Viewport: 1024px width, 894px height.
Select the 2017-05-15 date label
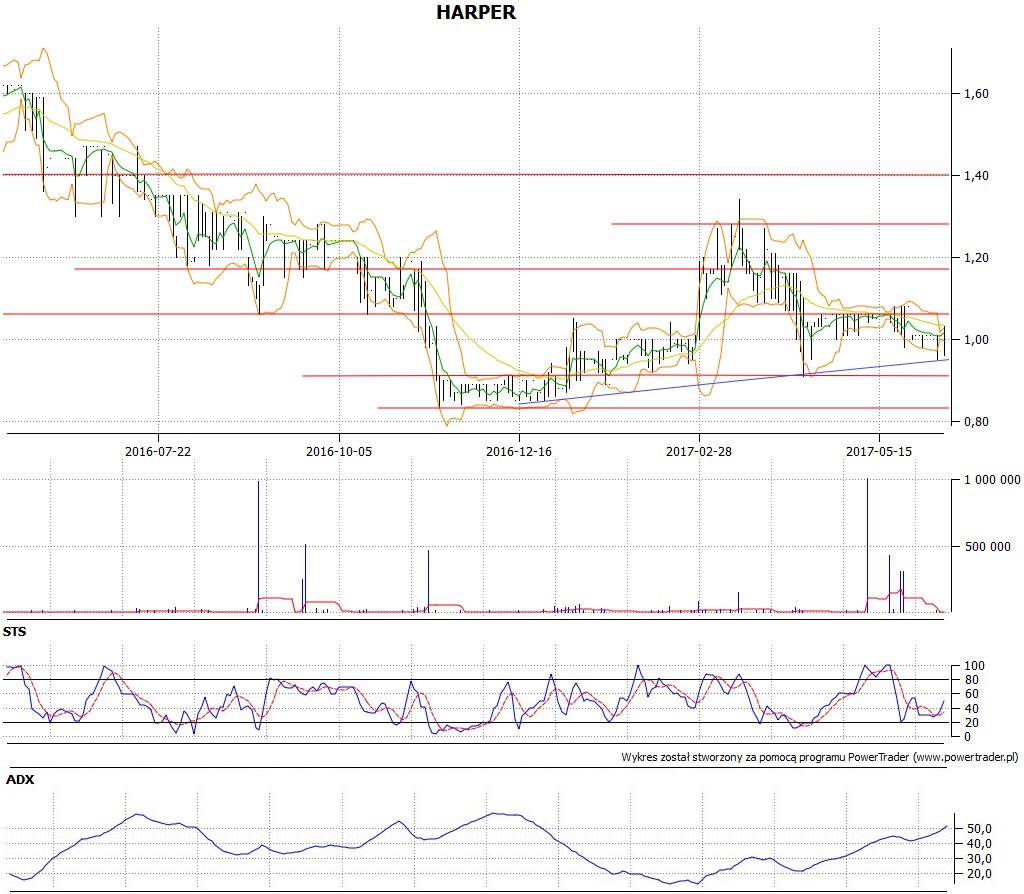tap(879, 451)
